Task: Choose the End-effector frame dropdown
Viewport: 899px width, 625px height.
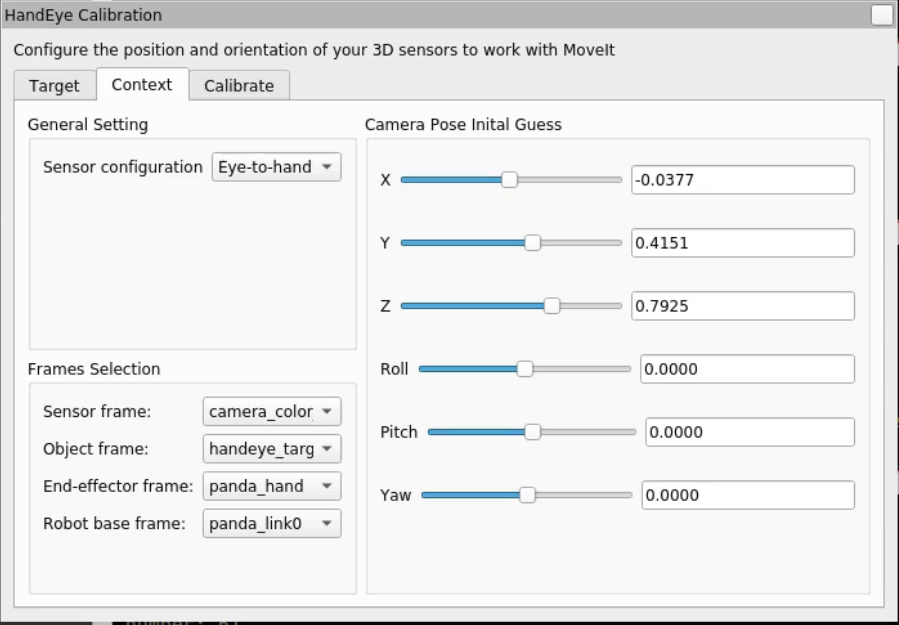Action: [x=272, y=486]
